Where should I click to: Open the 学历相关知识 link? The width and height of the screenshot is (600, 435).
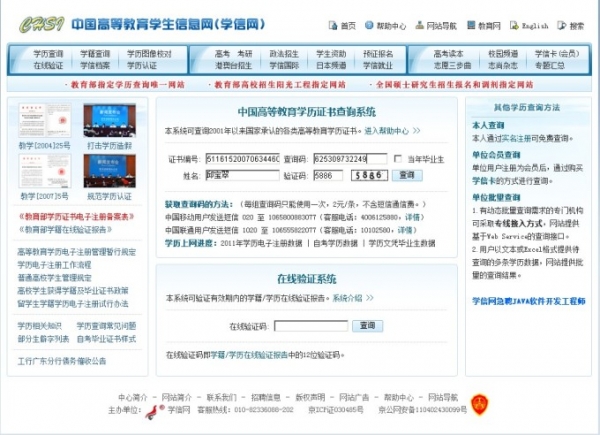coord(39,326)
